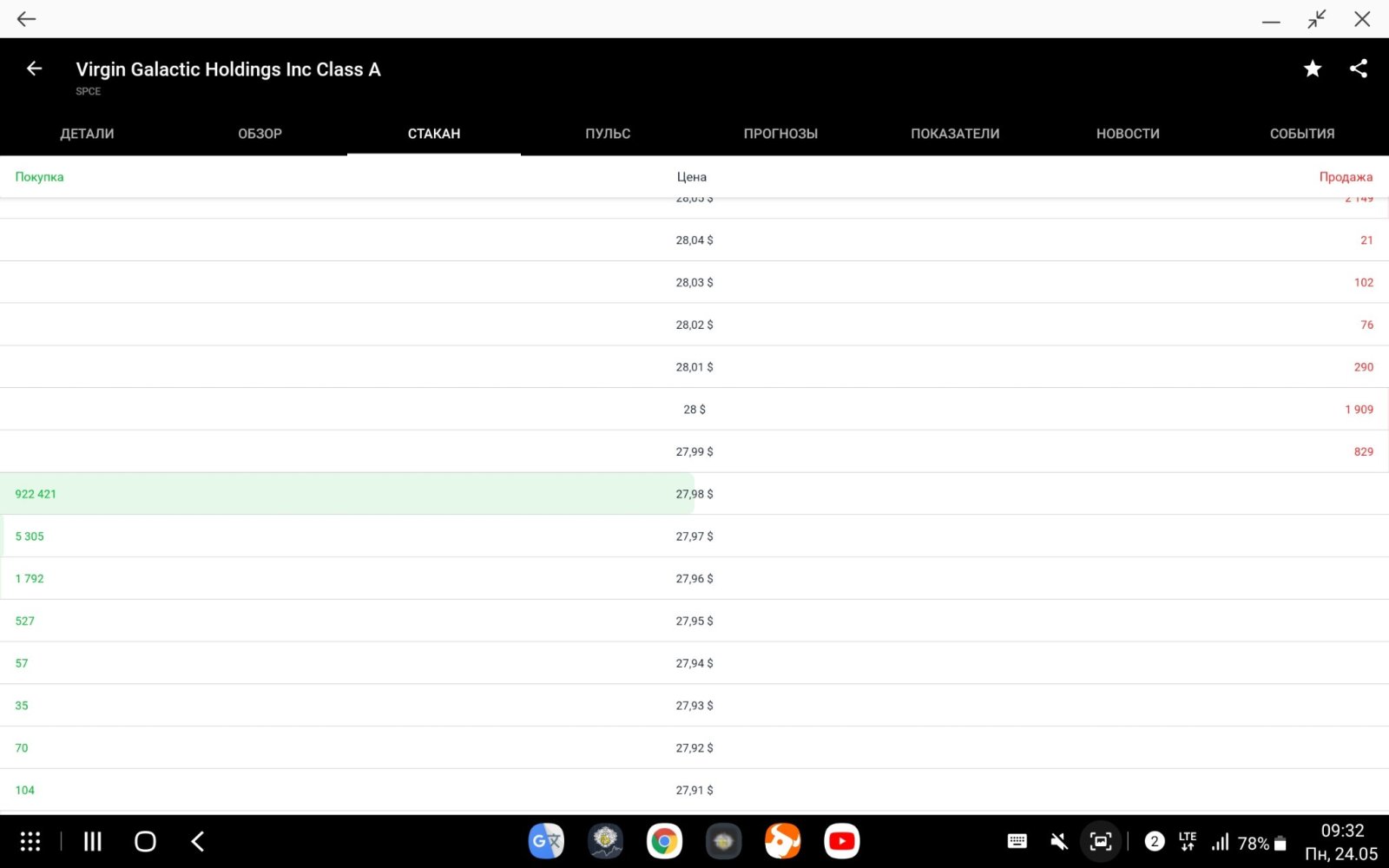
Task: Exit fullscreen with the collapse arrows icon
Action: pyautogui.click(x=1317, y=19)
